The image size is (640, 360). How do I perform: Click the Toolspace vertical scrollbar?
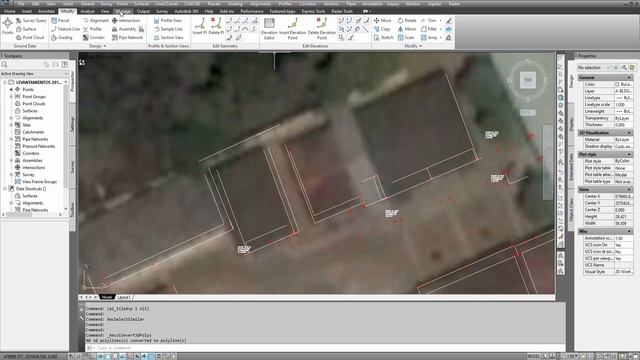[x=66, y=145]
